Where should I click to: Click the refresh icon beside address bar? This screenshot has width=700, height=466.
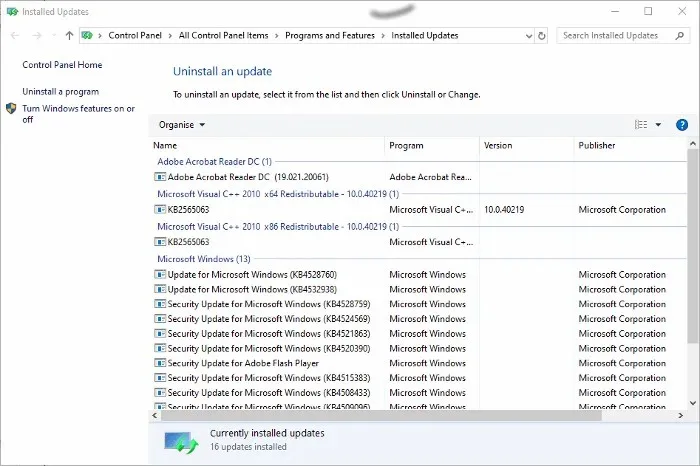(x=542, y=36)
